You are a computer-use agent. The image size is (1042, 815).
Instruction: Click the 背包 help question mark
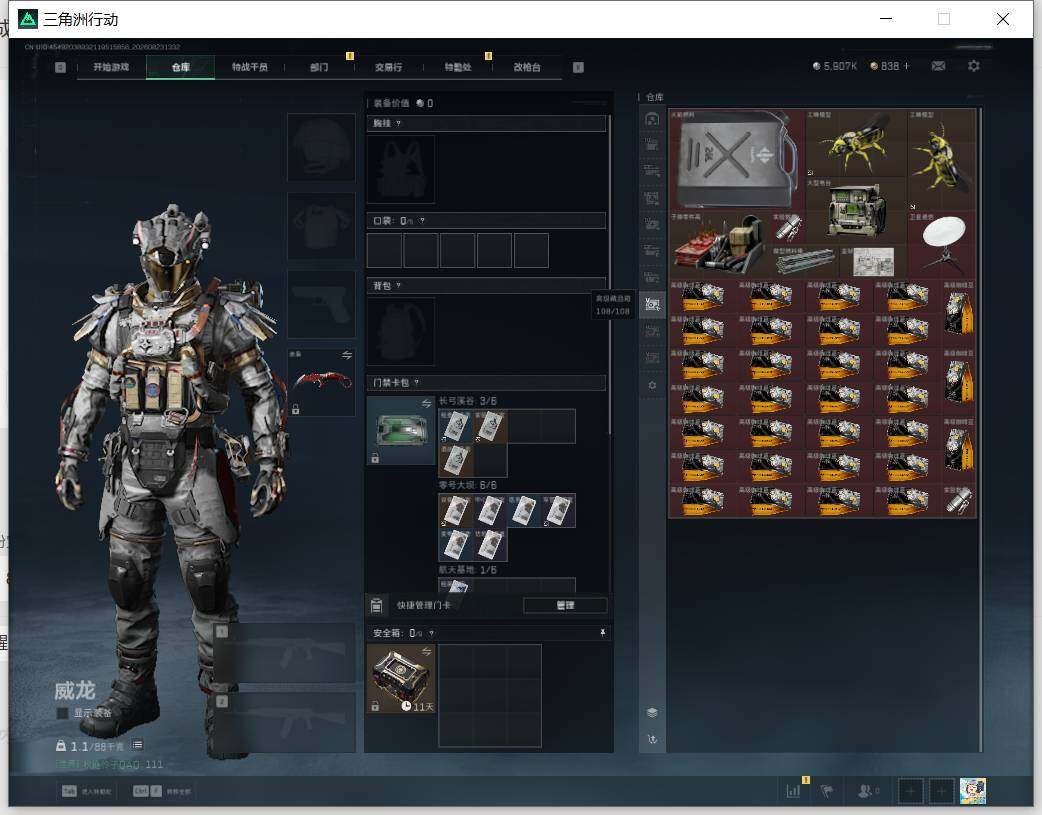[x=398, y=286]
